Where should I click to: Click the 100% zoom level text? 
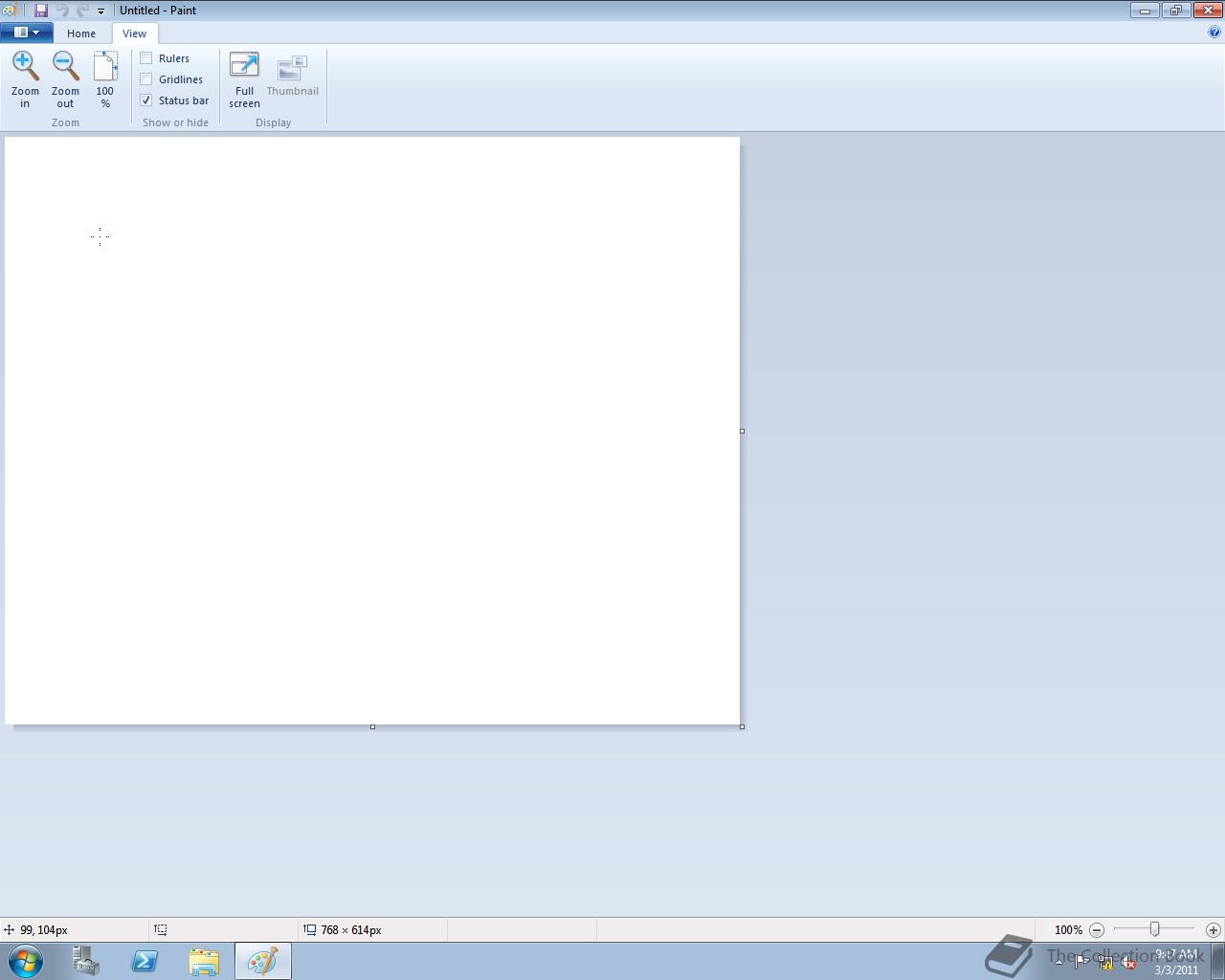[1068, 930]
